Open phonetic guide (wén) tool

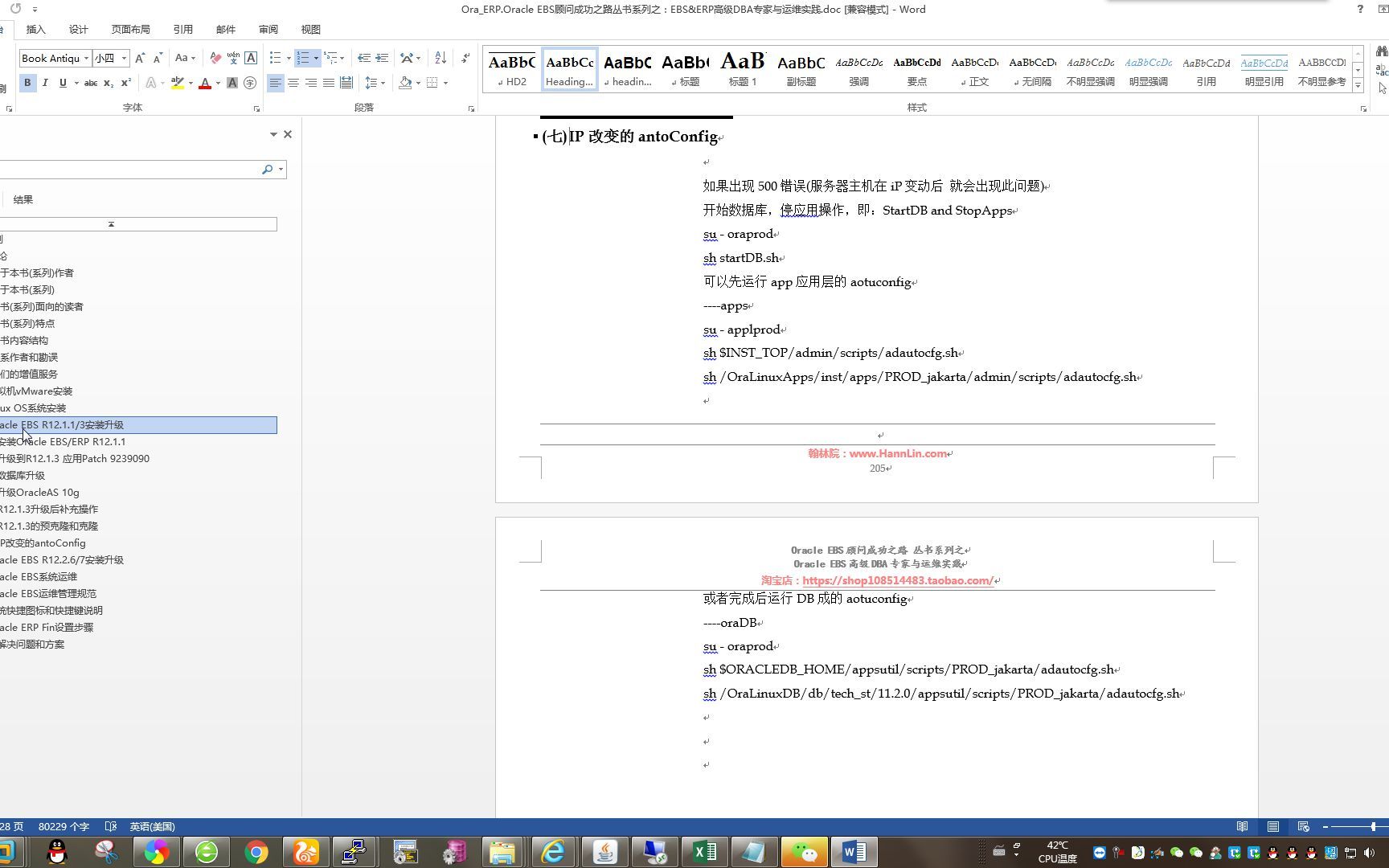coord(233,58)
